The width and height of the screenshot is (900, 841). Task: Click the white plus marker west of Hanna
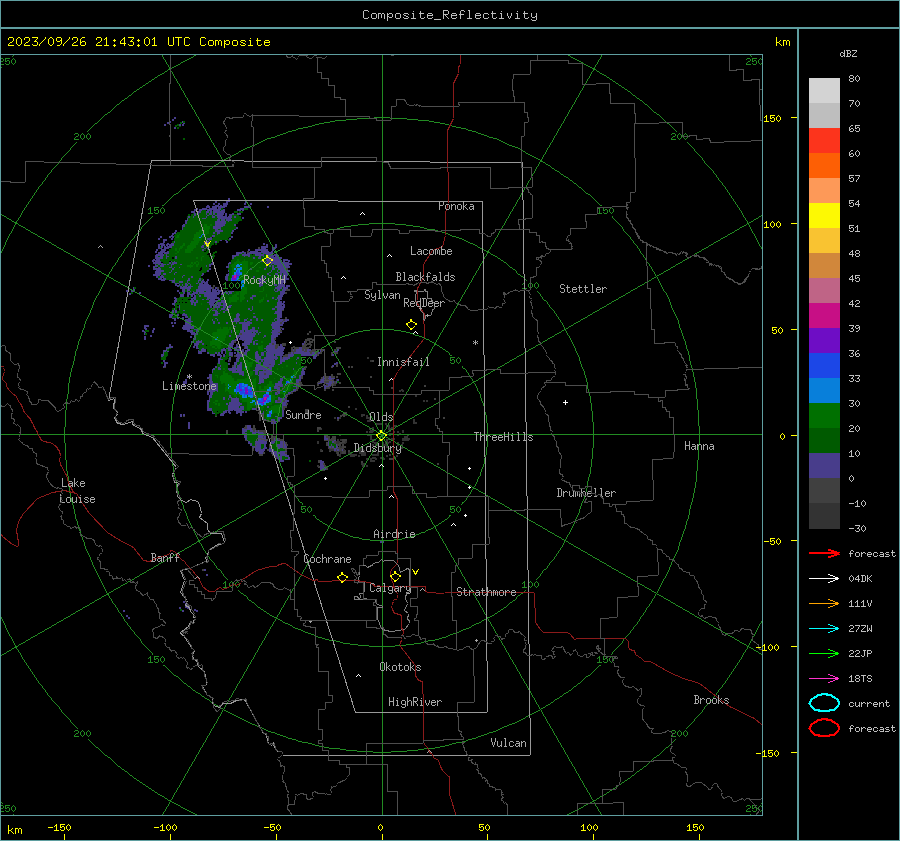pos(565,402)
